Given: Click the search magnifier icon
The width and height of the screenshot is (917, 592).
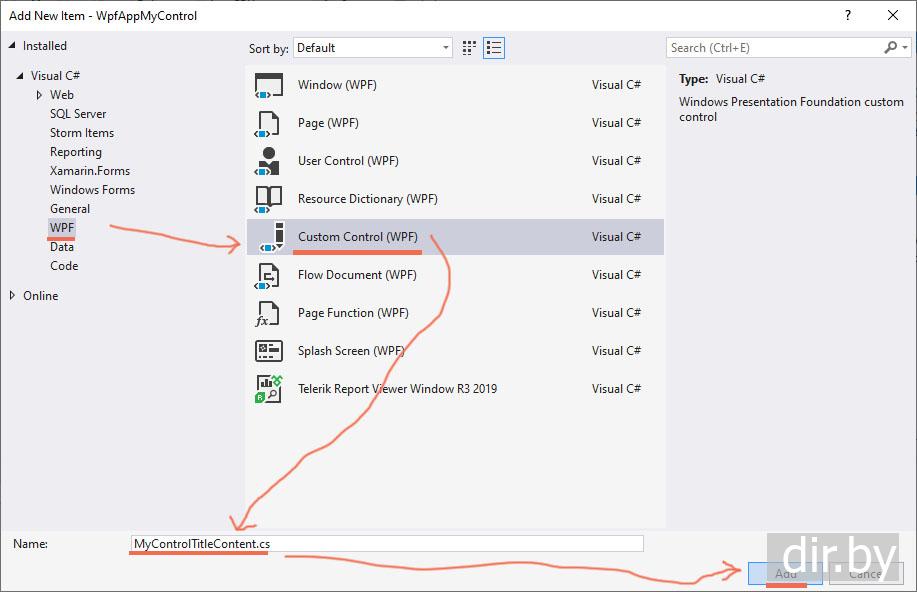Looking at the screenshot, I should pyautogui.click(x=890, y=47).
